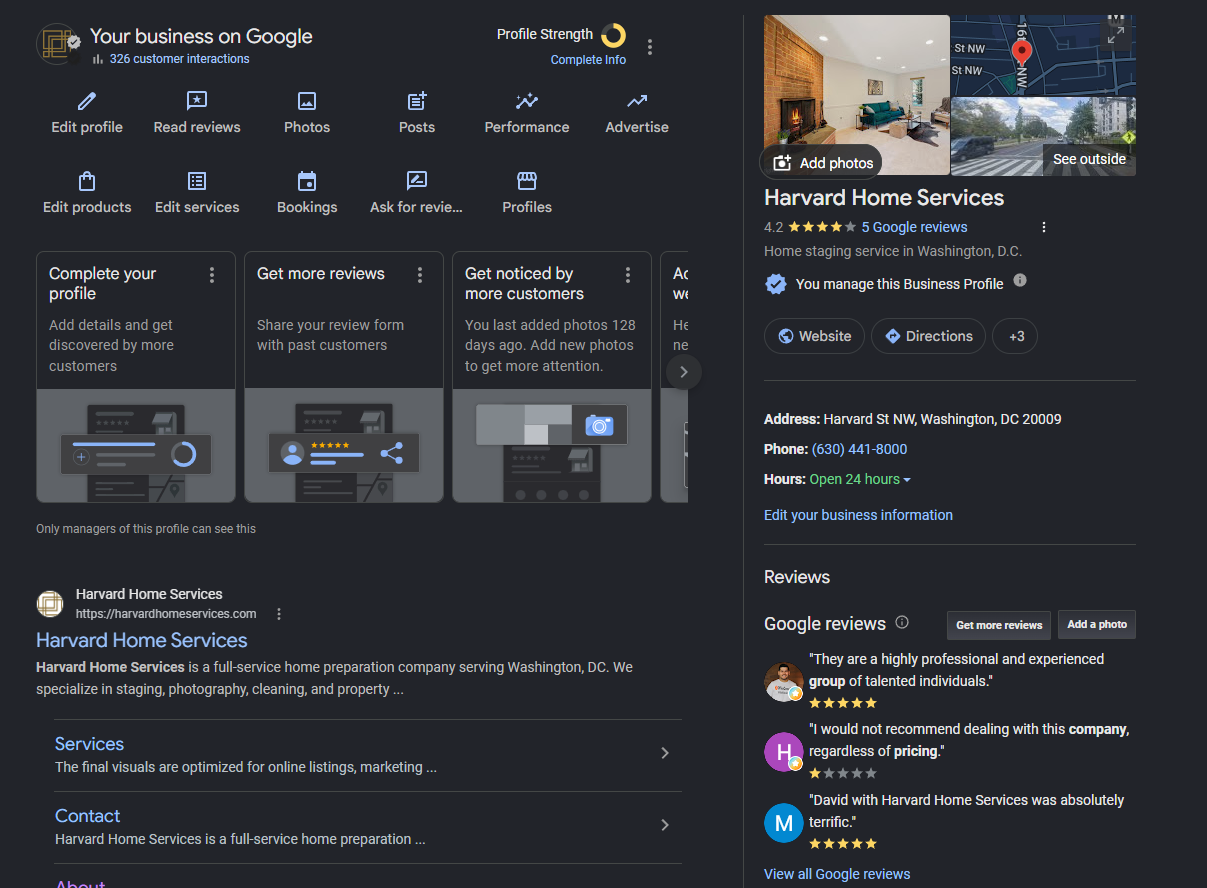Open the Photos icon
The width and height of the screenshot is (1207, 888).
[307, 101]
